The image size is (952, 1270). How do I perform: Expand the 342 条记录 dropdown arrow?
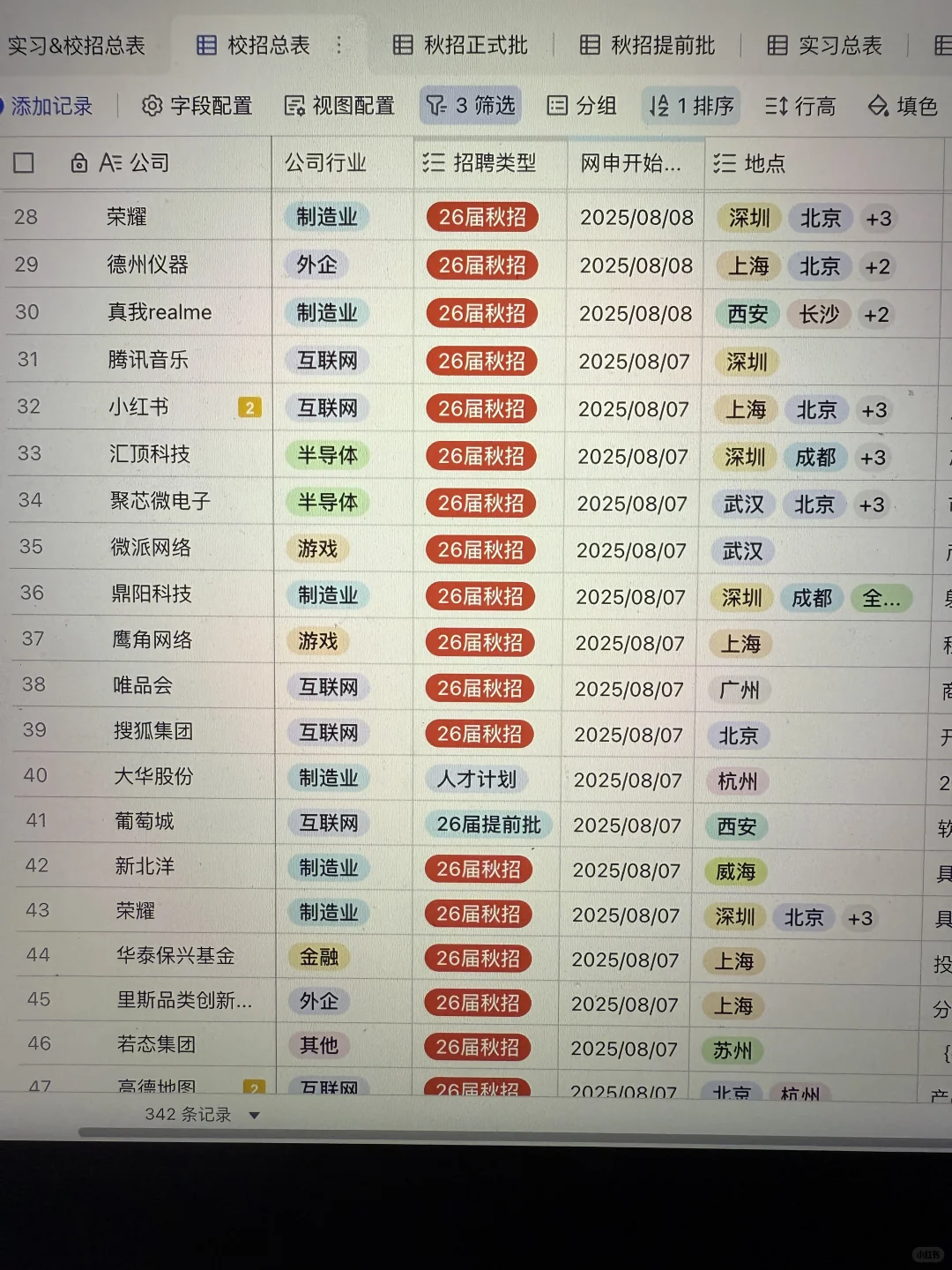[x=255, y=1116]
